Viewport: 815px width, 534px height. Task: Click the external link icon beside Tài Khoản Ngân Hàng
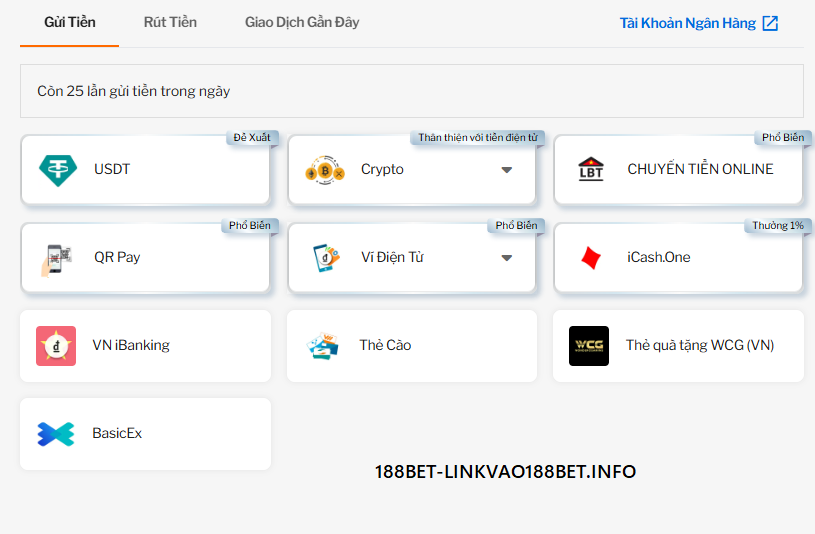[770, 23]
